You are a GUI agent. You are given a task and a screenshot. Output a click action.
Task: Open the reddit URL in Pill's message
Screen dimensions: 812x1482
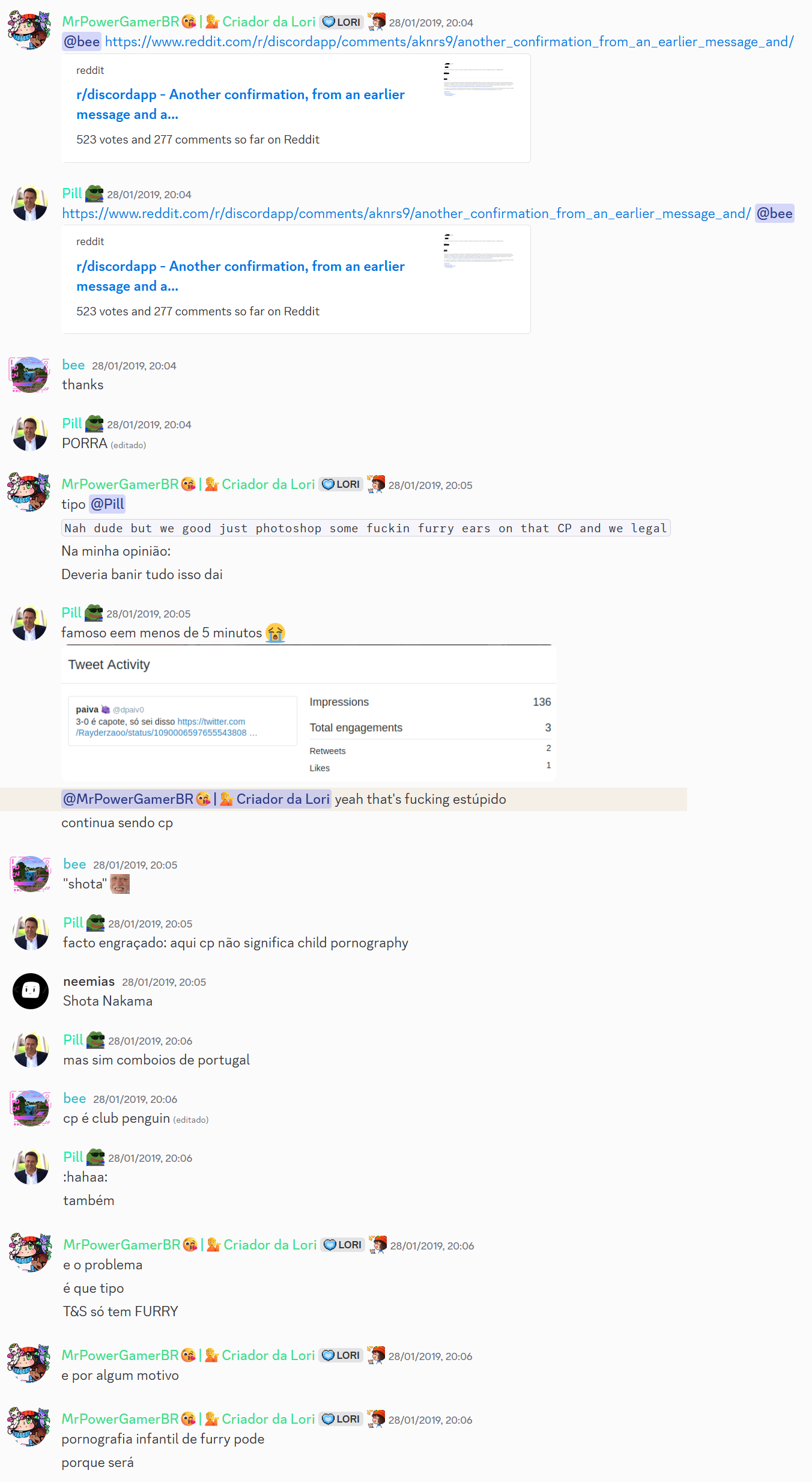click(407, 213)
